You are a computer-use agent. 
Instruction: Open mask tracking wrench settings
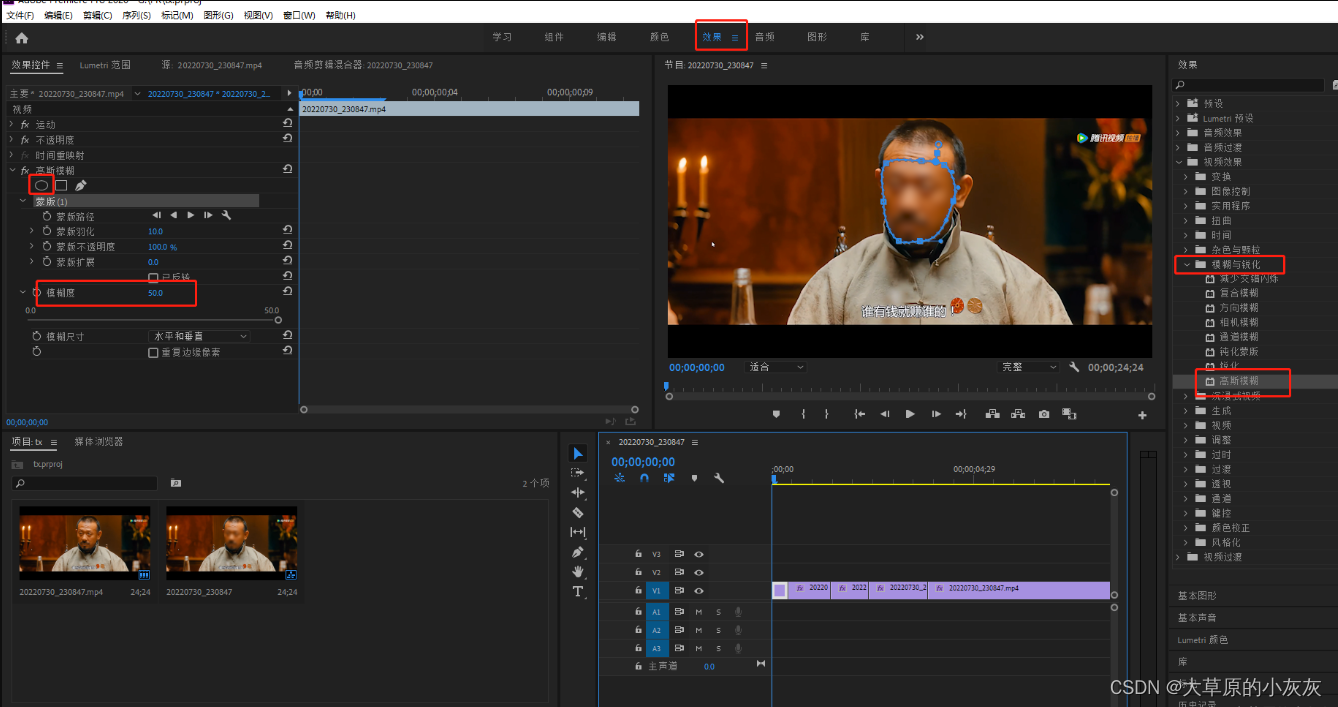point(226,215)
